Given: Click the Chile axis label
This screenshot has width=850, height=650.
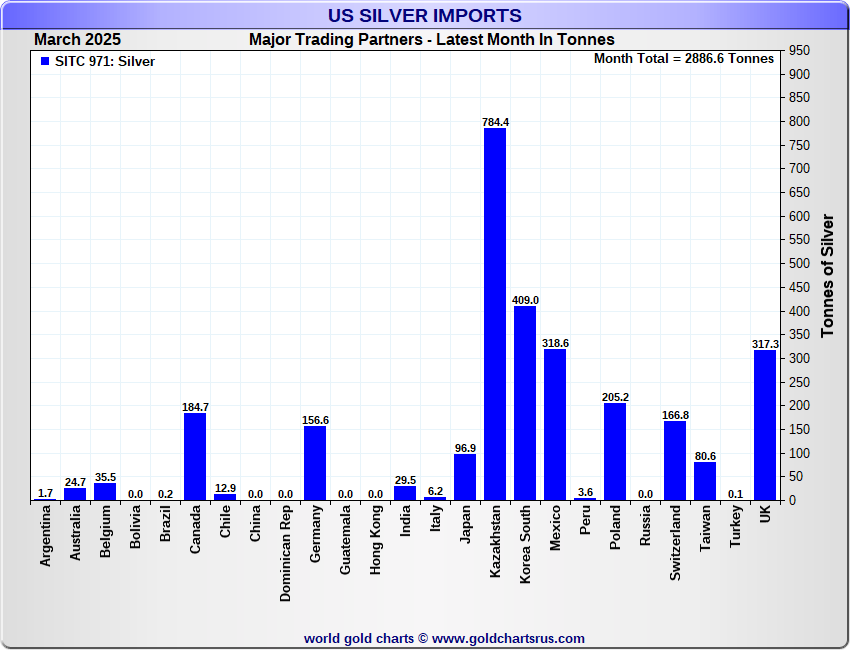Looking at the screenshot, I should [225, 522].
